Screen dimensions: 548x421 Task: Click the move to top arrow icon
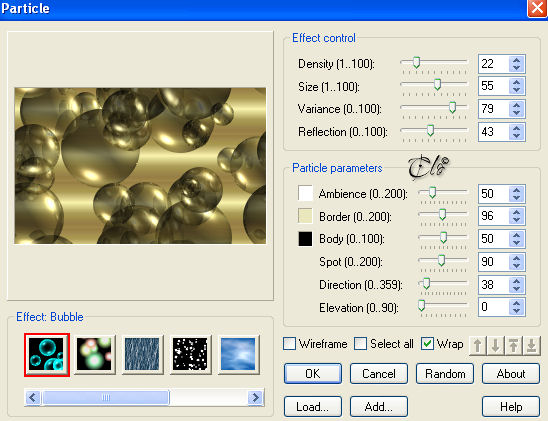point(513,346)
